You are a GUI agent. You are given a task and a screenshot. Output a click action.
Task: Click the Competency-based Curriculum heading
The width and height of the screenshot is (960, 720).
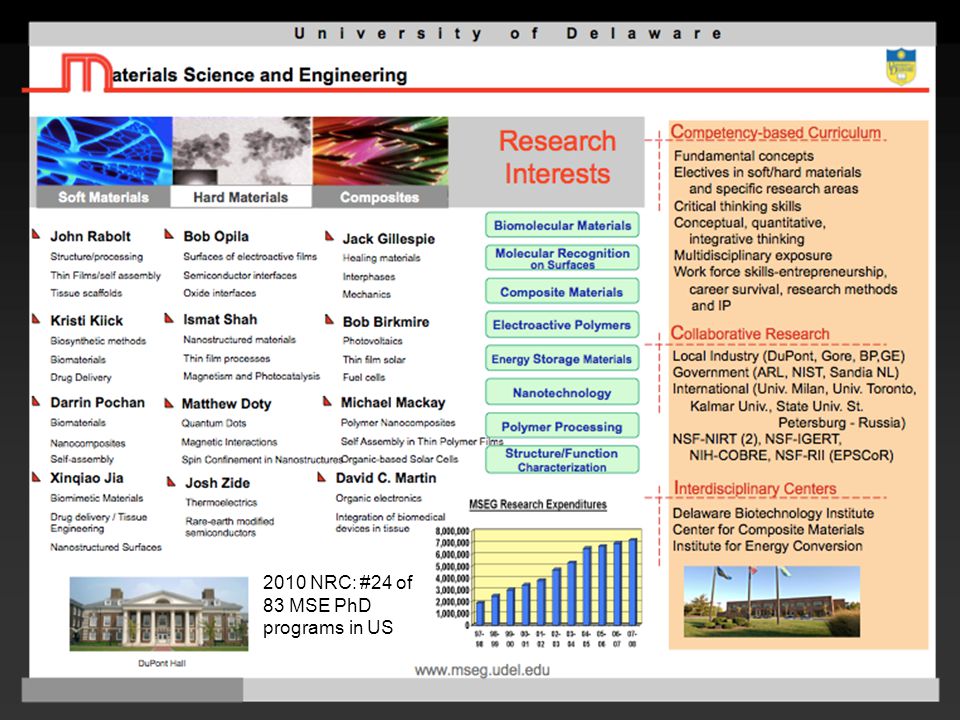pyautogui.click(x=775, y=132)
